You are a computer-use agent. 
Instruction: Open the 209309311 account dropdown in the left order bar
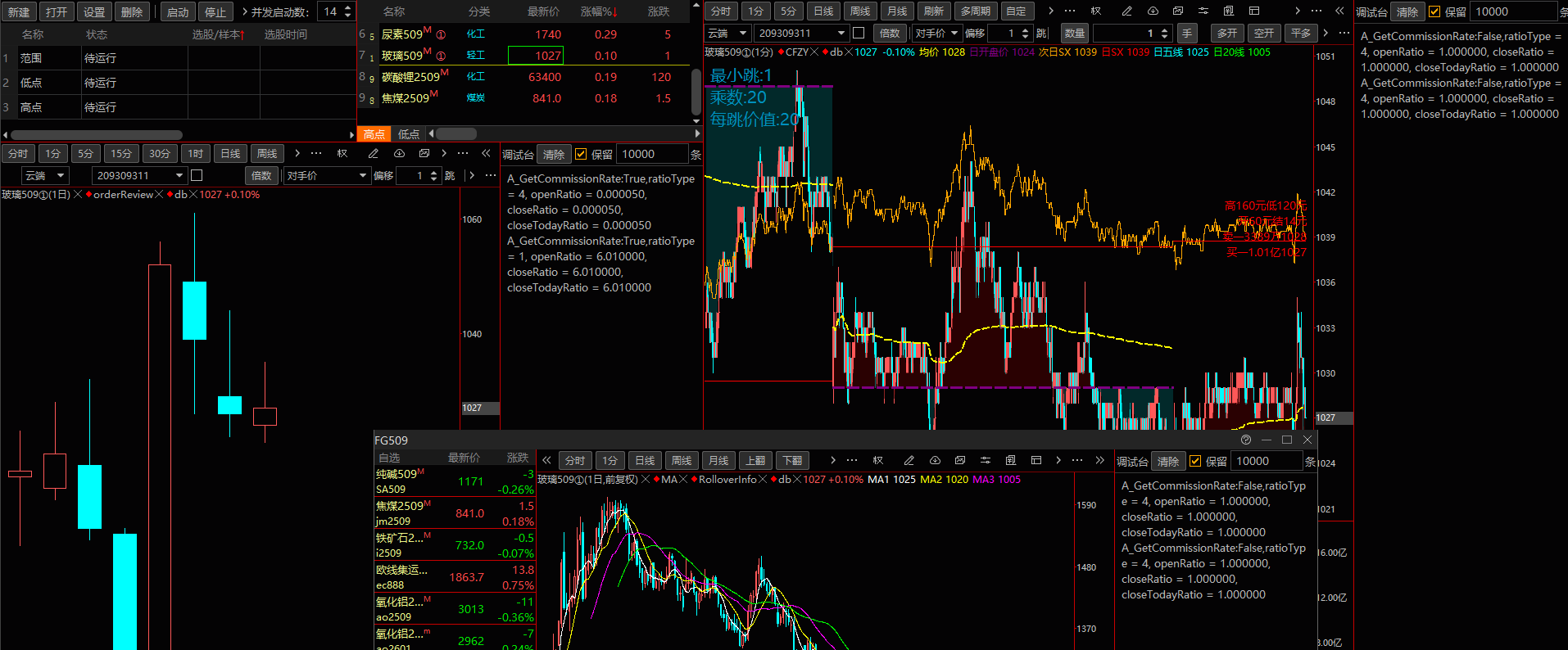pos(140,175)
